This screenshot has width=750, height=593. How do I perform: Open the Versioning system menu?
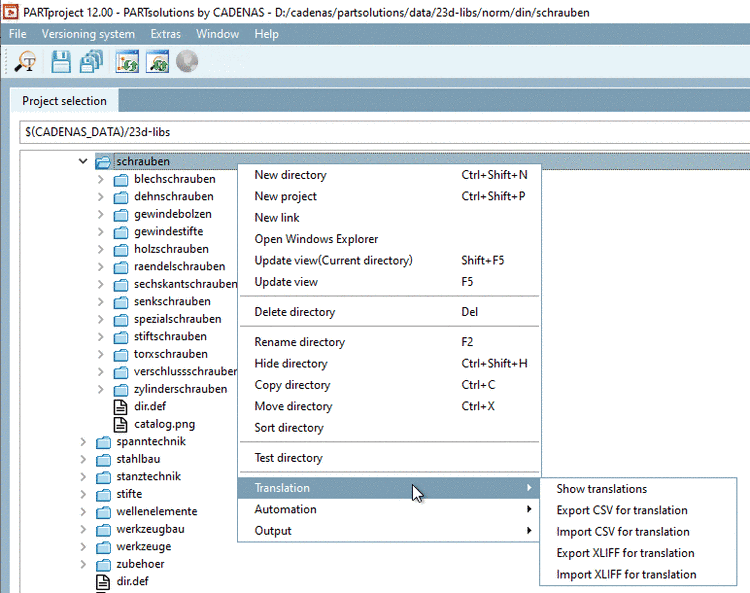click(x=88, y=34)
